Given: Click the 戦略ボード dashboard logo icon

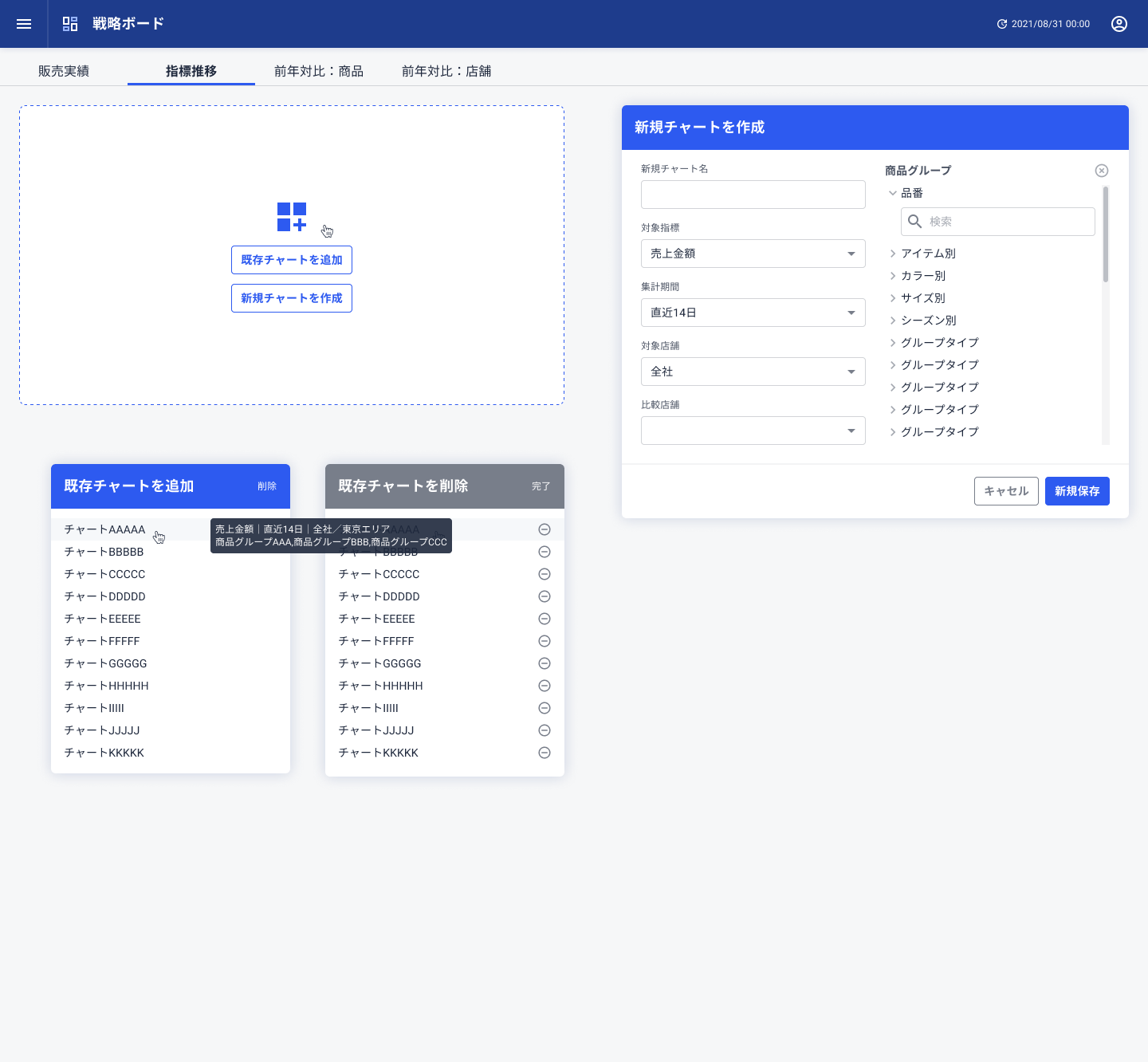Looking at the screenshot, I should 70,24.
